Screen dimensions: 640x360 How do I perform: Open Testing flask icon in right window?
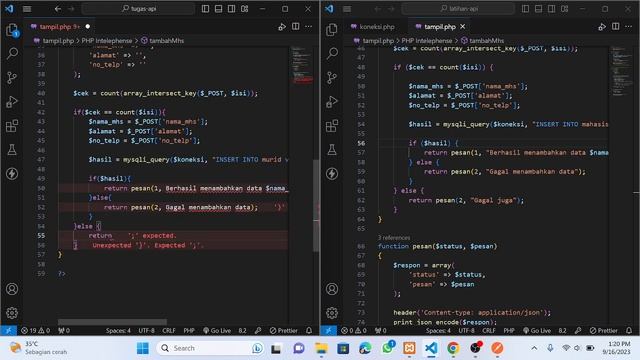point(332,149)
